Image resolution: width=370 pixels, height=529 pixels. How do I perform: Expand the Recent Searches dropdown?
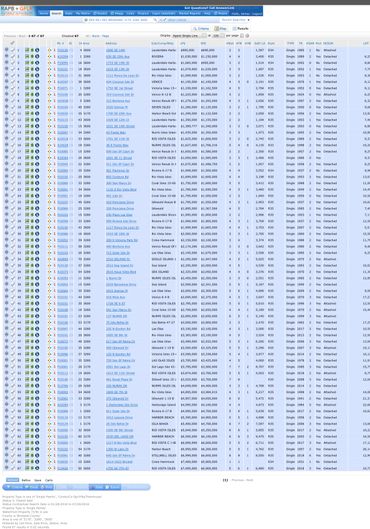click(235, 20)
